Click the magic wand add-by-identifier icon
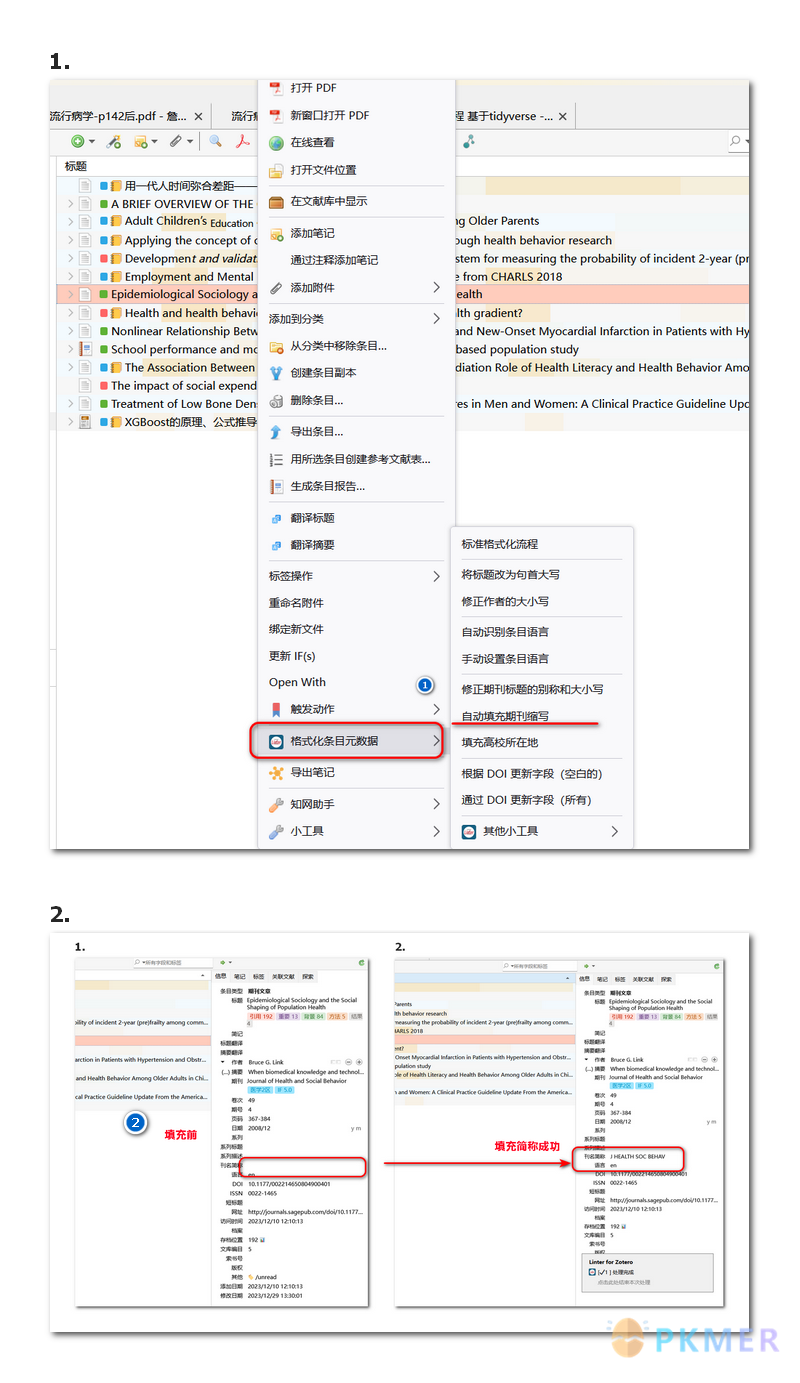This screenshot has height=1383, width=800. [114, 142]
